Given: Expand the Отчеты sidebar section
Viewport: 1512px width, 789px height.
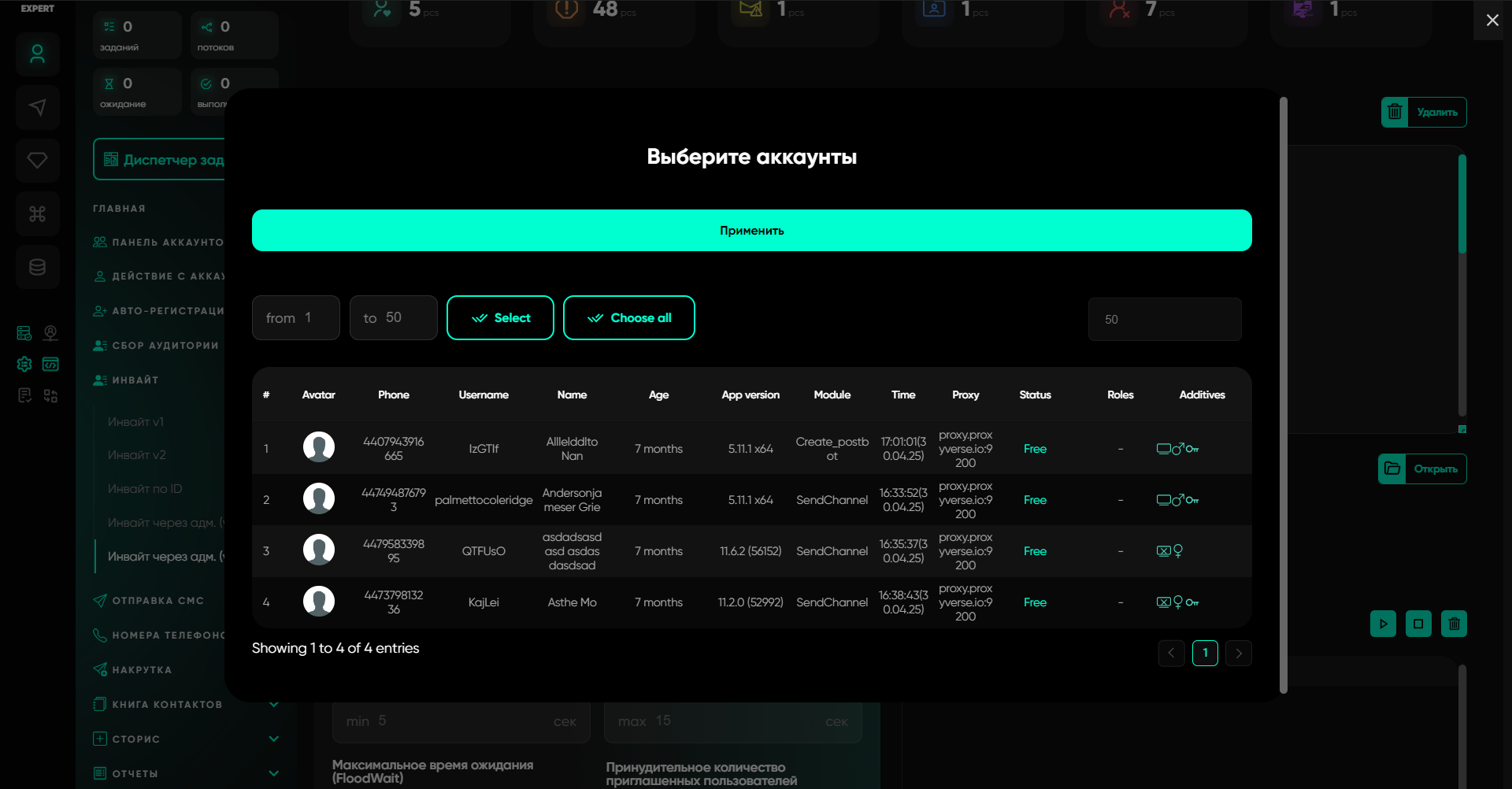Looking at the screenshot, I should pyautogui.click(x=273, y=773).
